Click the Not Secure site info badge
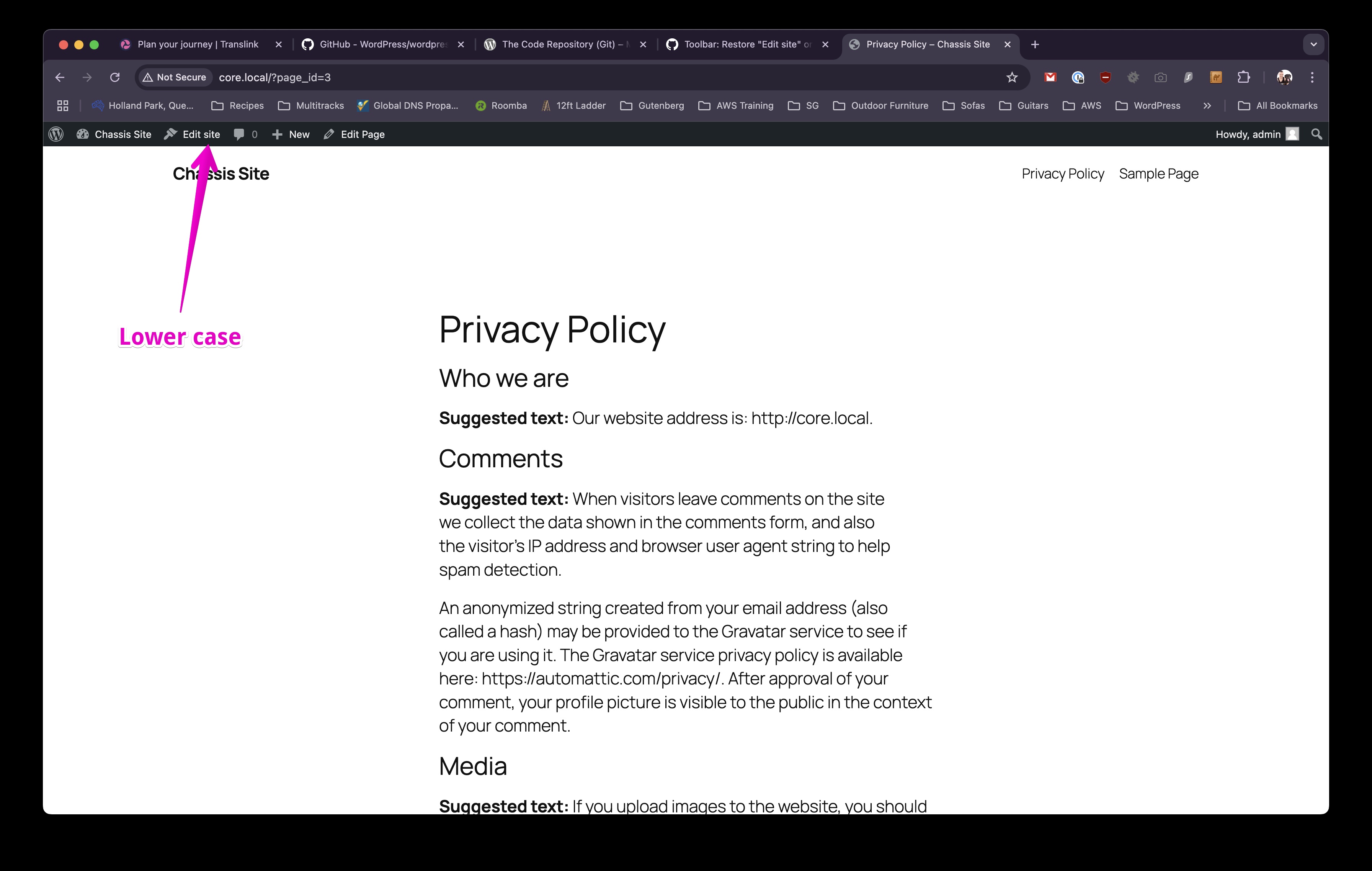Image resolution: width=1372 pixels, height=871 pixels. click(x=174, y=77)
